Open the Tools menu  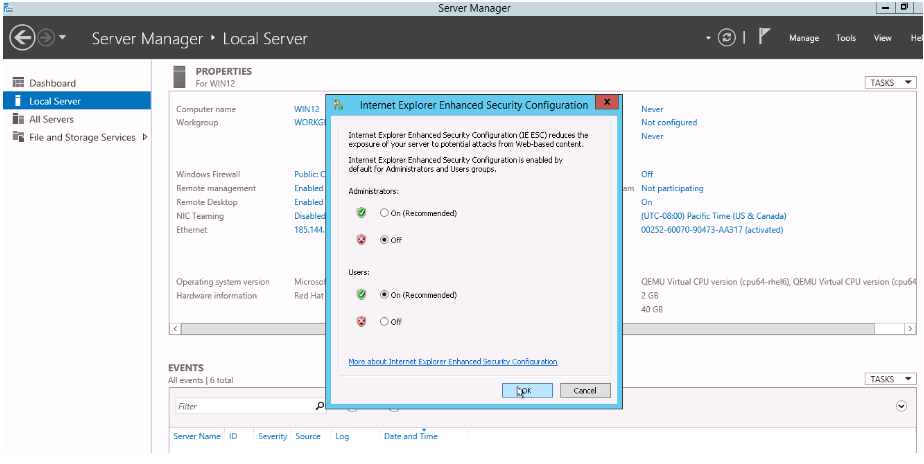(x=846, y=38)
